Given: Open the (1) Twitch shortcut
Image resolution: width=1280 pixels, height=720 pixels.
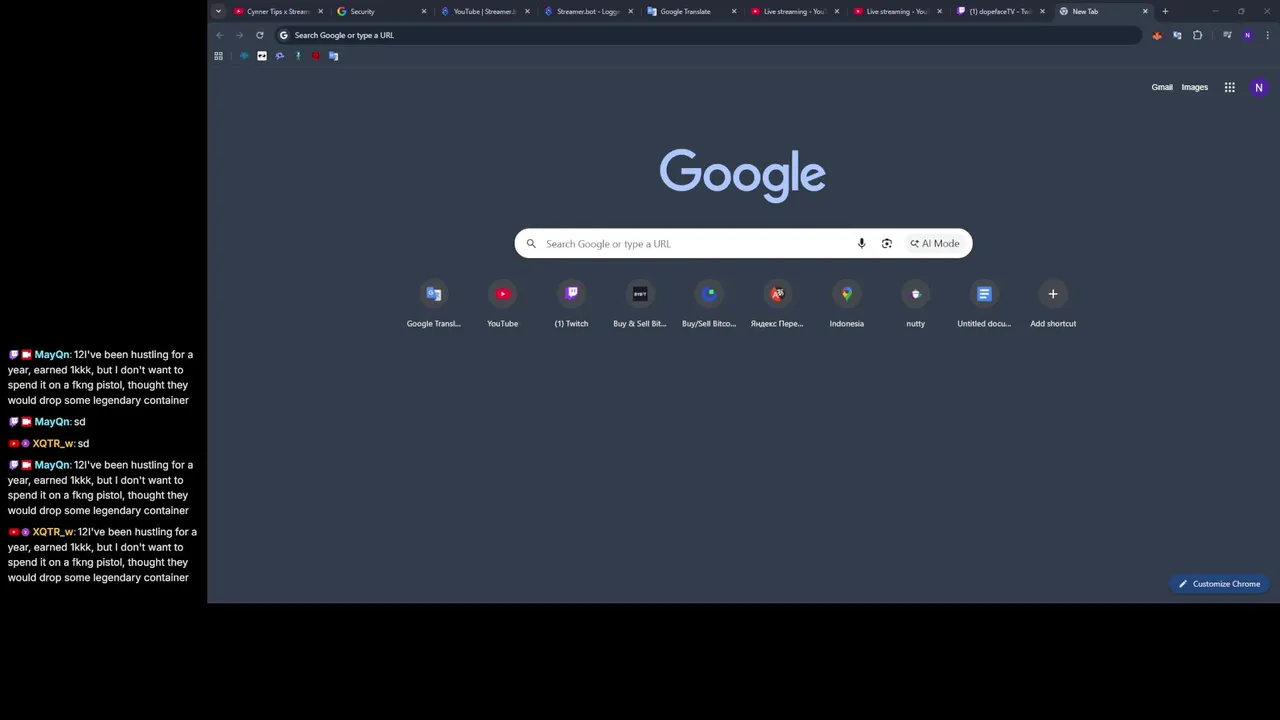Looking at the screenshot, I should pos(571,304).
